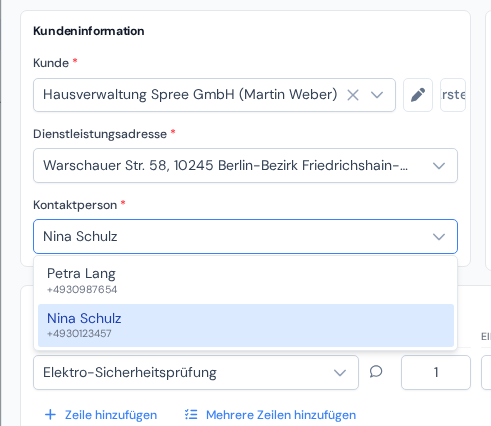Screen dimensions: 491x426
Task: Click the Kontaktperson label
Action: tap(75, 205)
